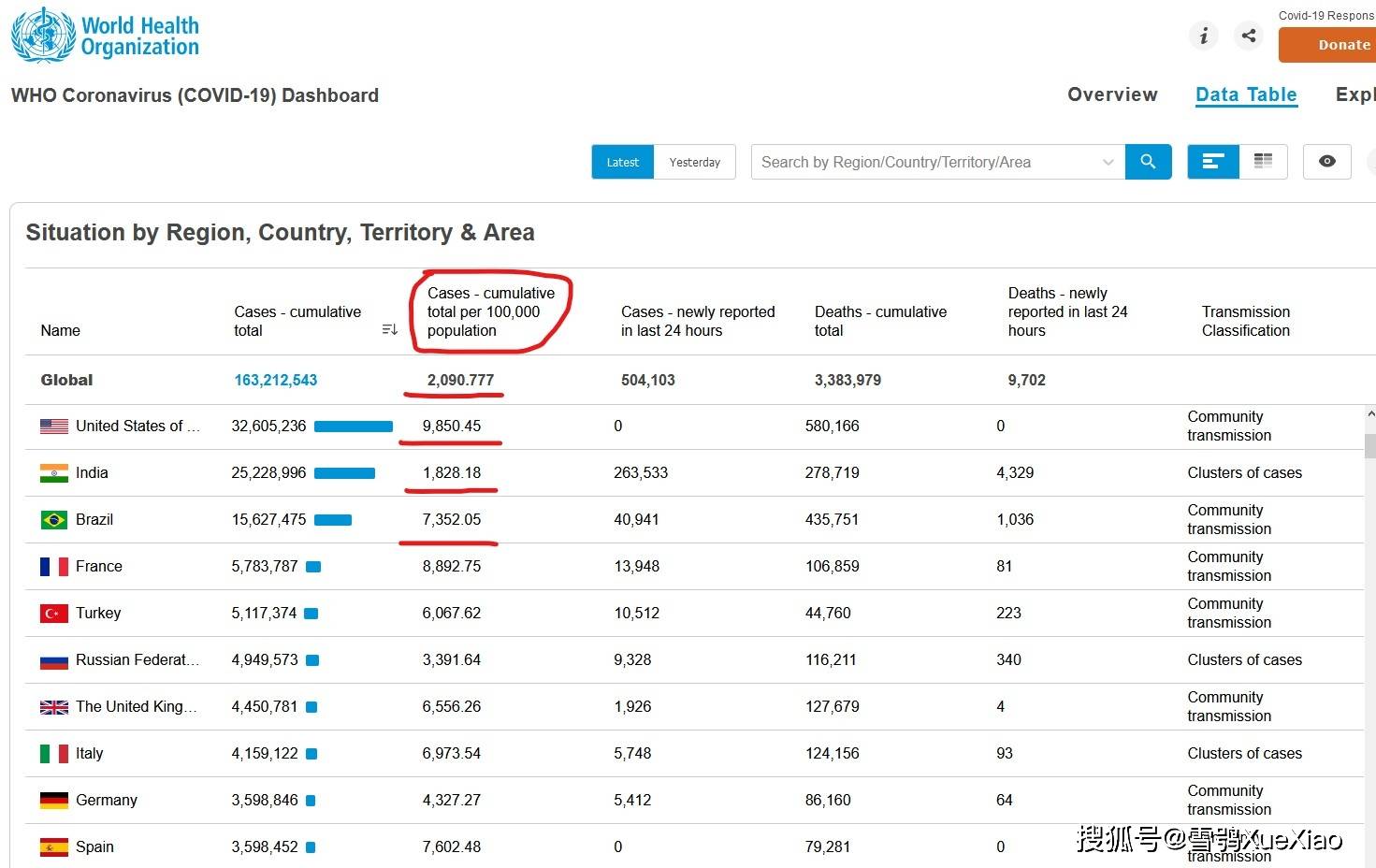Select the Spain country name
Viewport: 1376px width, 868px height.
coord(94,847)
